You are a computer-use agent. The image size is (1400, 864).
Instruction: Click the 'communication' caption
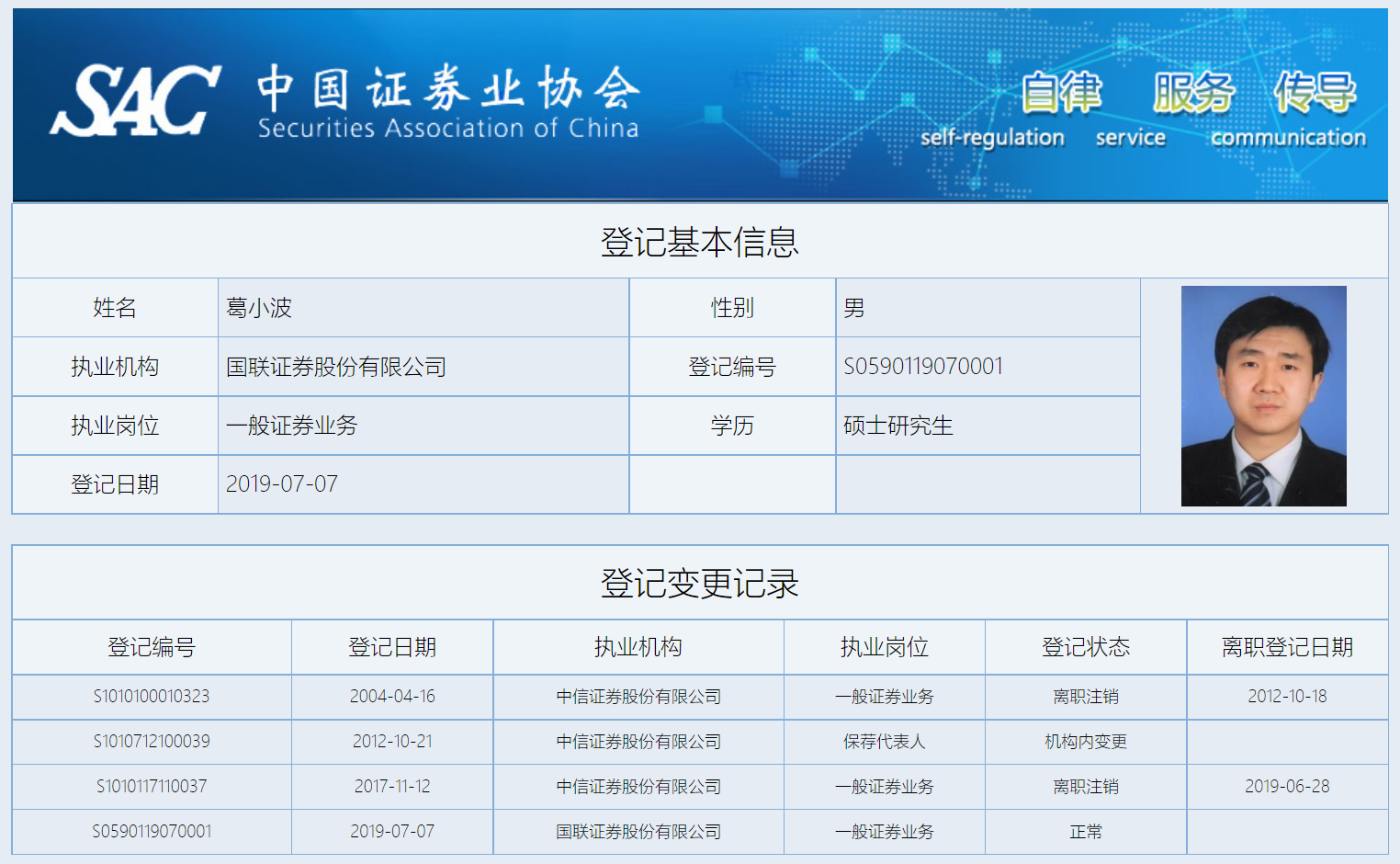click(x=1289, y=138)
